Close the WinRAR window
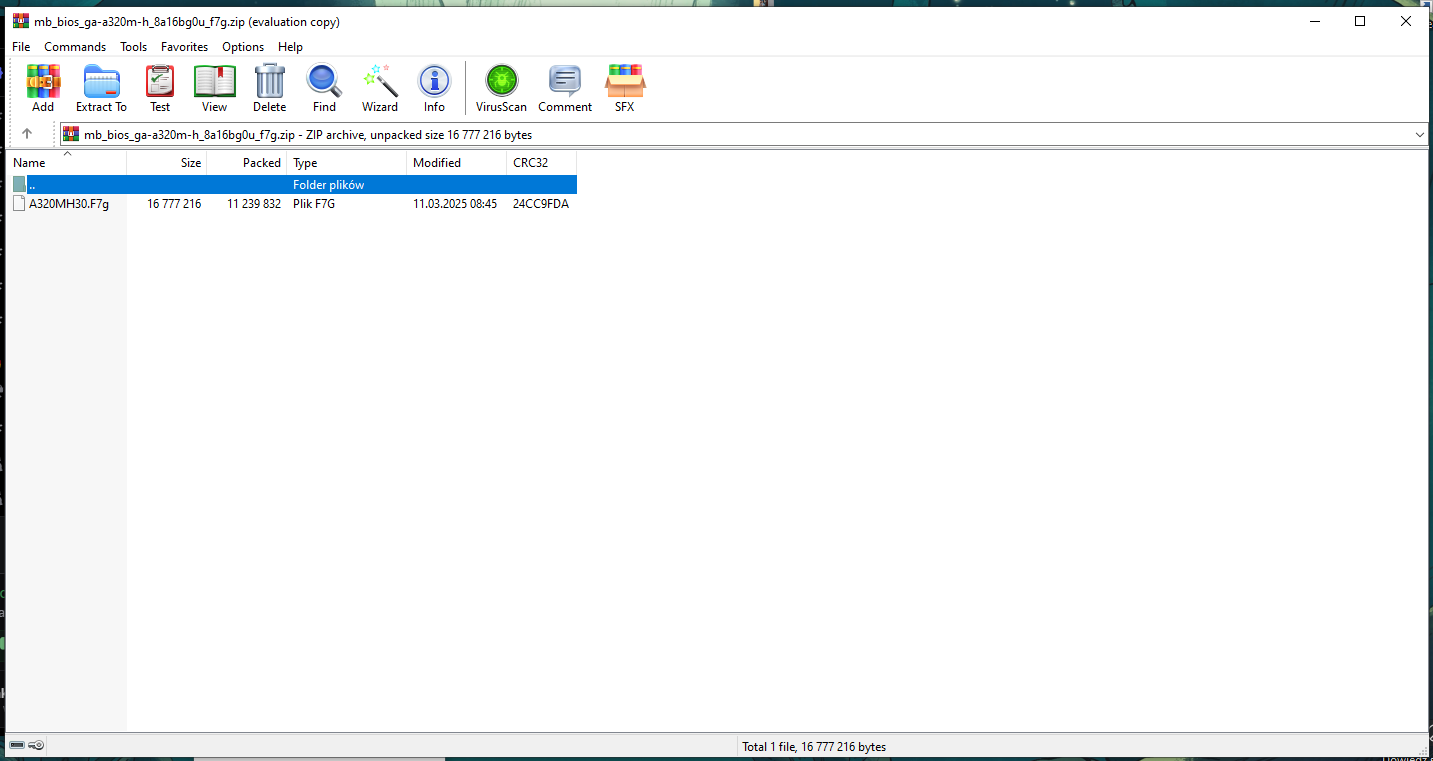 (1406, 21)
